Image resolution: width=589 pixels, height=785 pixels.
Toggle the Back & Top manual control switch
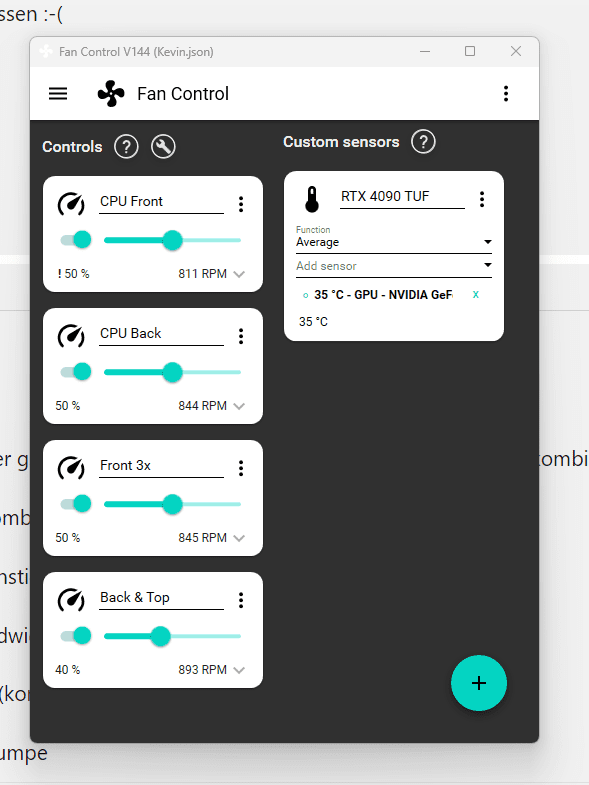76,636
